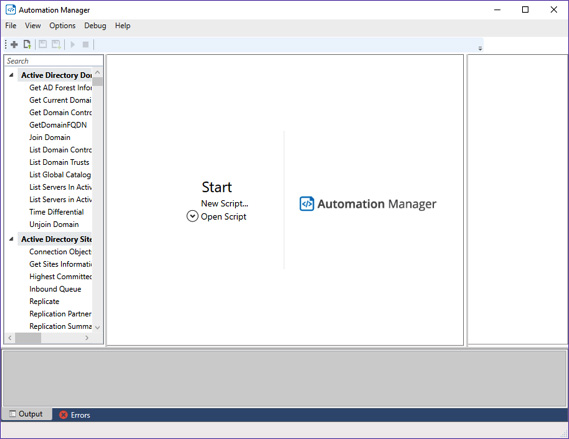
Task: Select Join Domain item
Action: coord(50,138)
